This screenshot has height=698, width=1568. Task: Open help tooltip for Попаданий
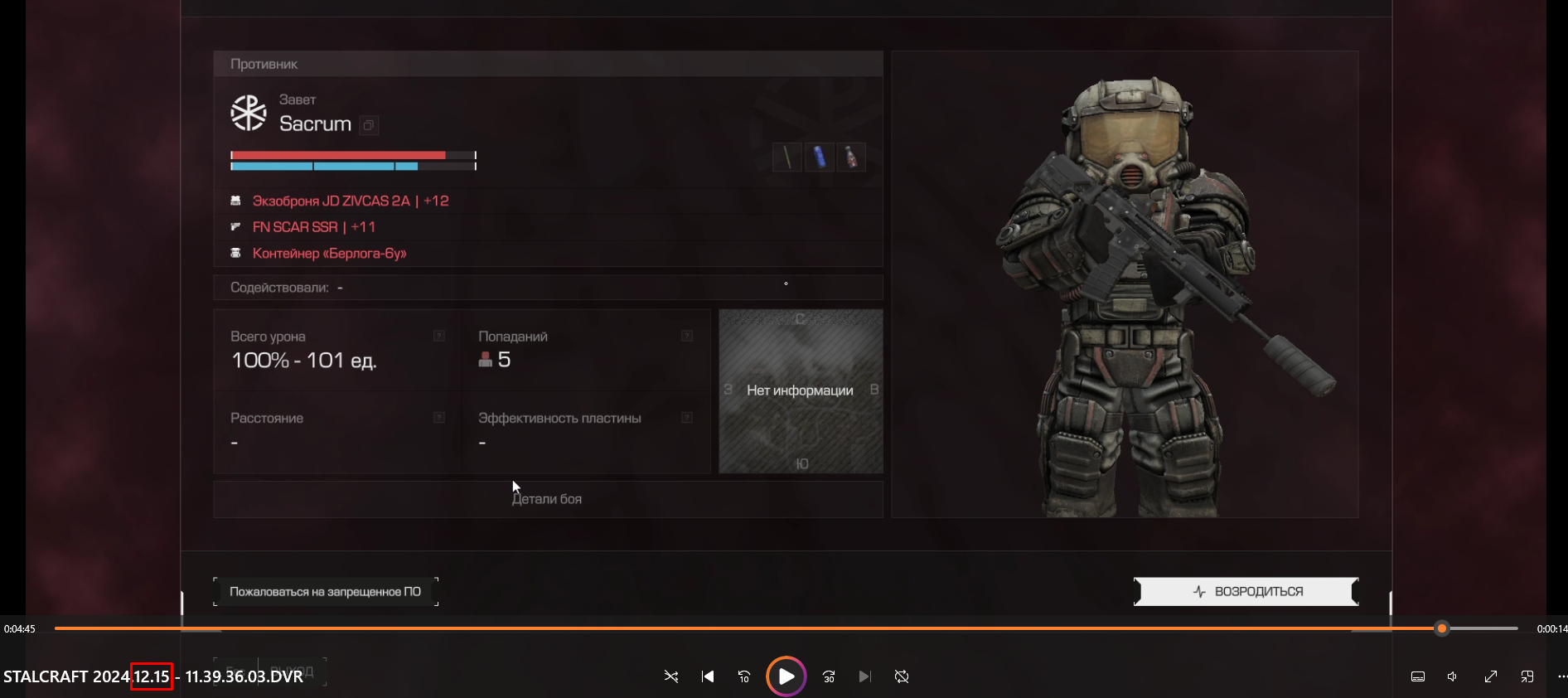pos(687,336)
